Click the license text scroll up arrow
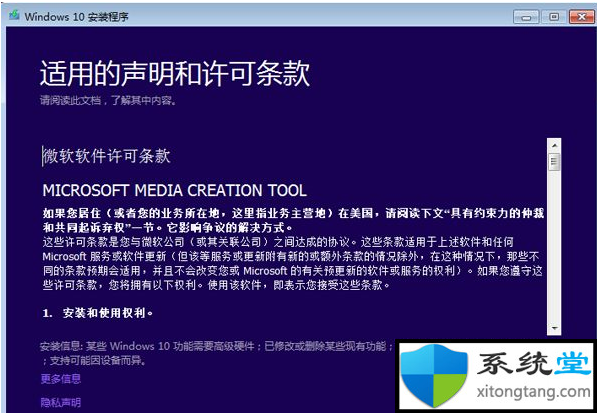597x413 pixels. [x=554, y=145]
